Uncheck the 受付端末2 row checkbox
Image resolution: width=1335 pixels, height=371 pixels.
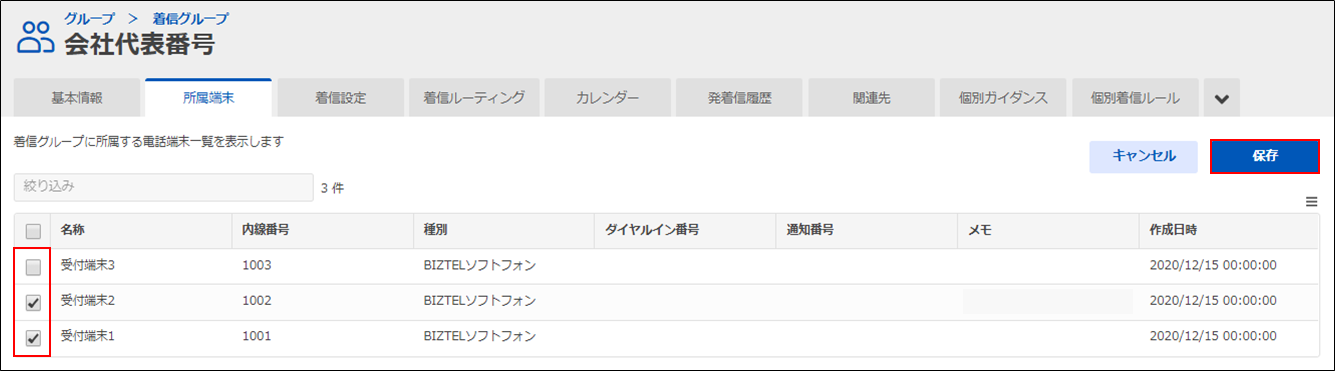(33, 303)
